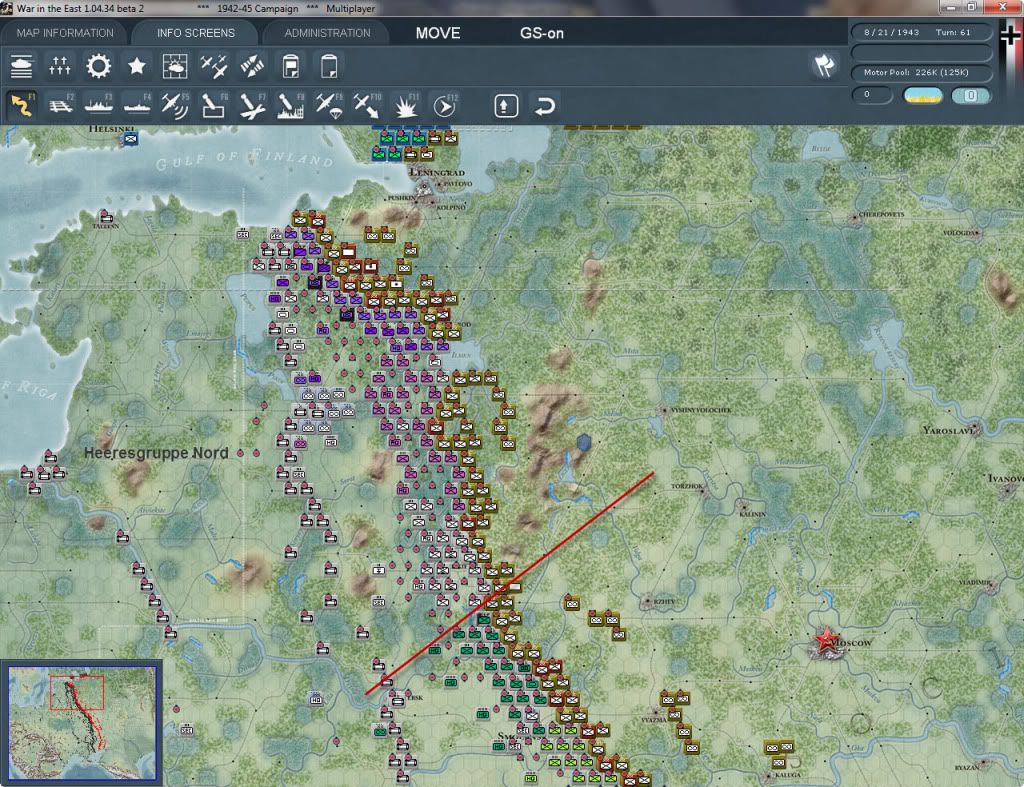Select the F7 bomb airfield icon
This screenshot has width=1024, height=787.
252,106
